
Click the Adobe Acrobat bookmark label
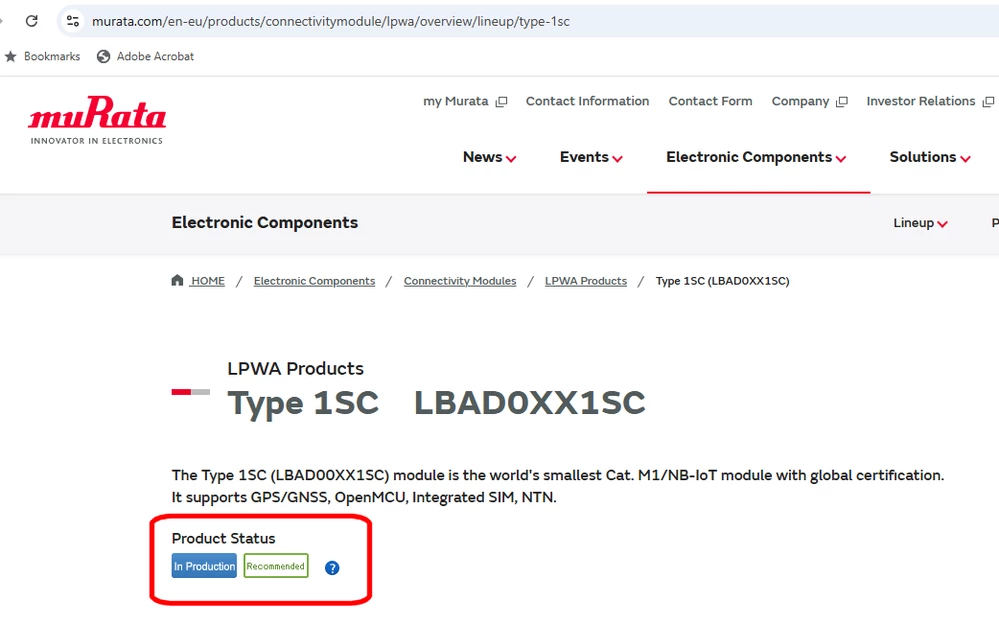point(155,56)
